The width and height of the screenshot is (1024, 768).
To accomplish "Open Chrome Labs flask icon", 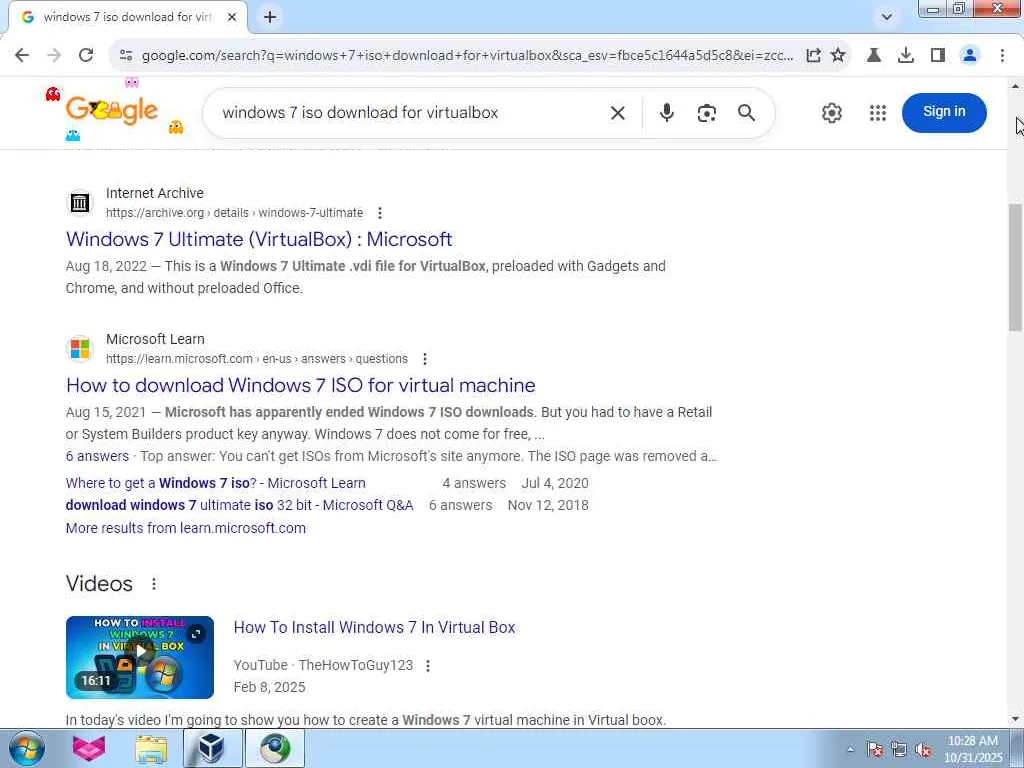I will pyautogui.click(x=874, y=55).
